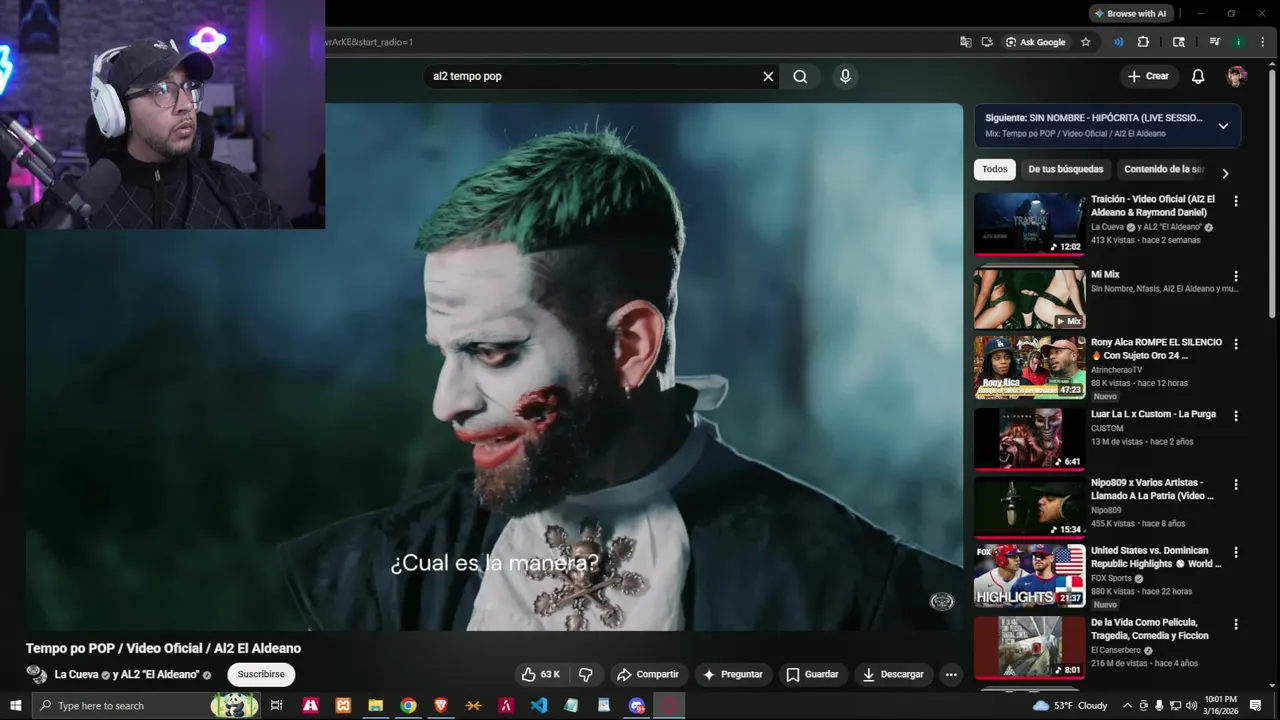Open De la Vida Como Pelicula title

point(1150,629)
